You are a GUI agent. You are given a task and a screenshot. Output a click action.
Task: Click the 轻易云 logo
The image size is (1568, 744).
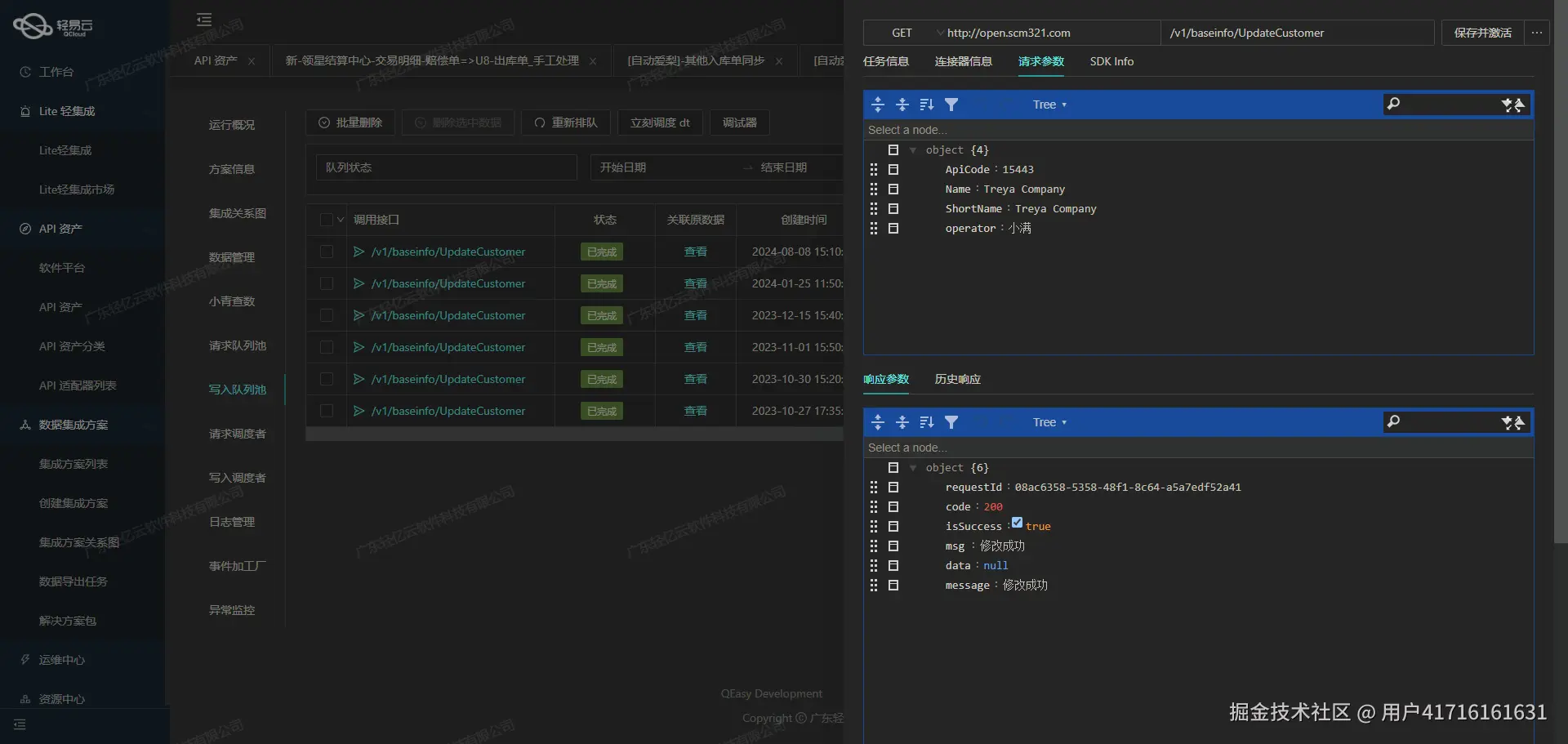[53, 26]
